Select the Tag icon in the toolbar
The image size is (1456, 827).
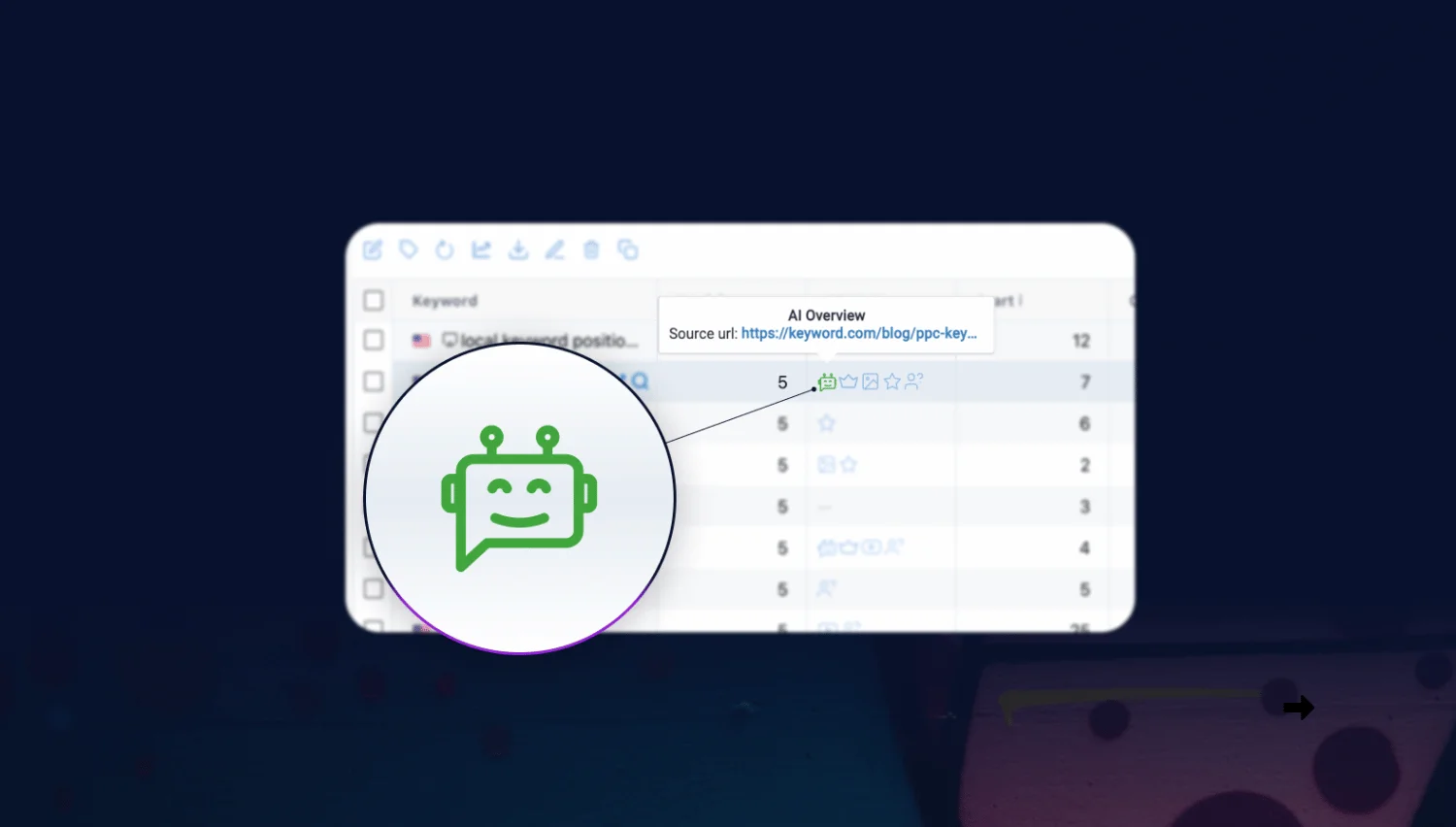click(x=408, y=249)
